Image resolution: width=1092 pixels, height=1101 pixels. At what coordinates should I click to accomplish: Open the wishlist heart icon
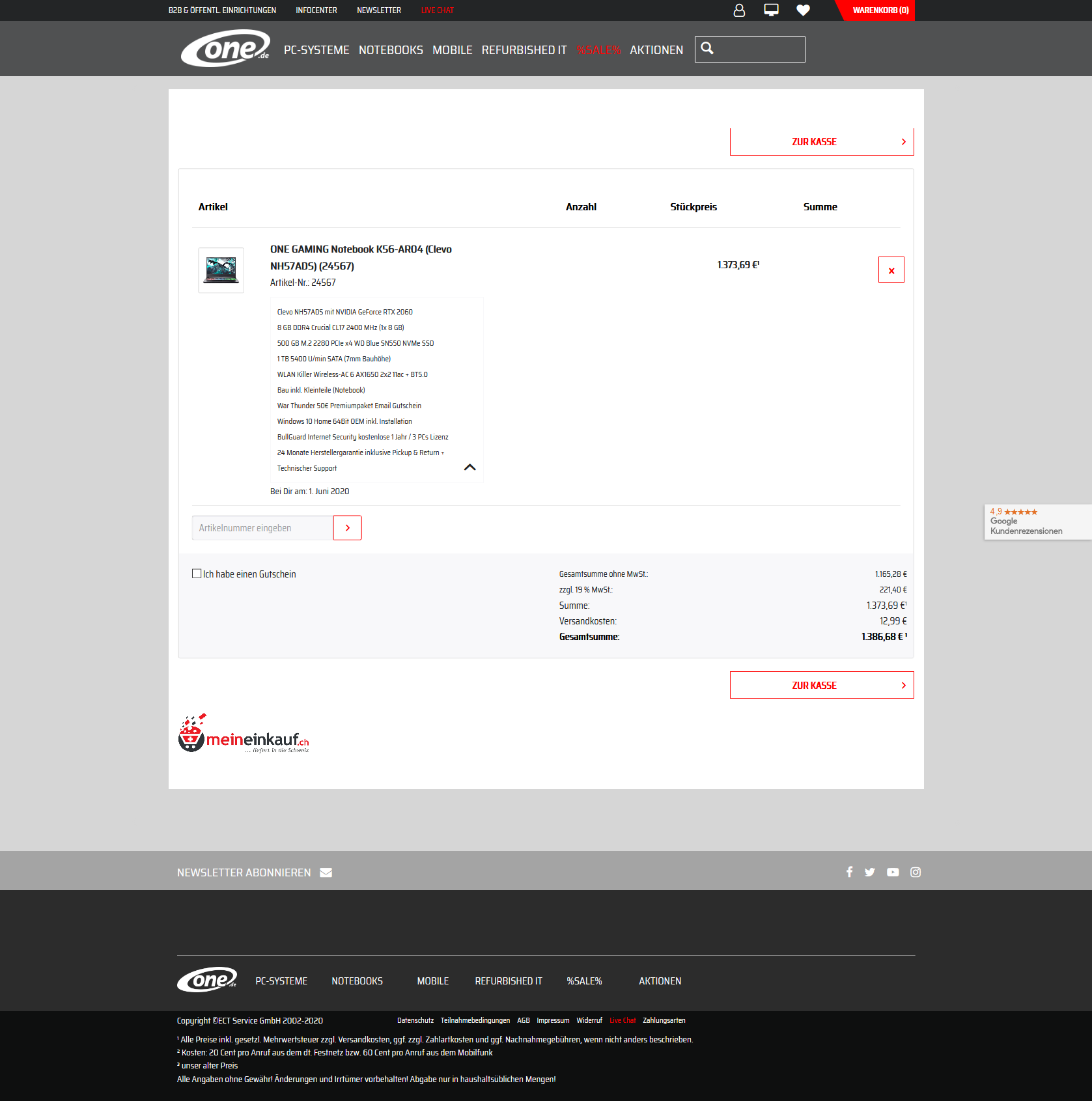[x=803, y=10]
